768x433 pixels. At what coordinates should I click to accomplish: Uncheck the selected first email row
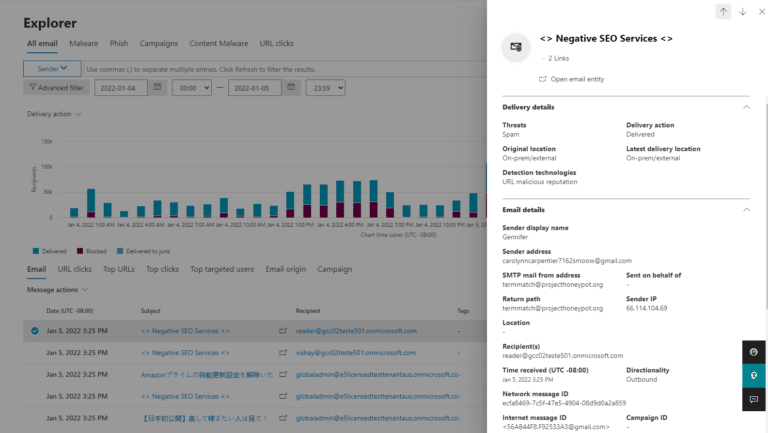[x=35, y=330]
